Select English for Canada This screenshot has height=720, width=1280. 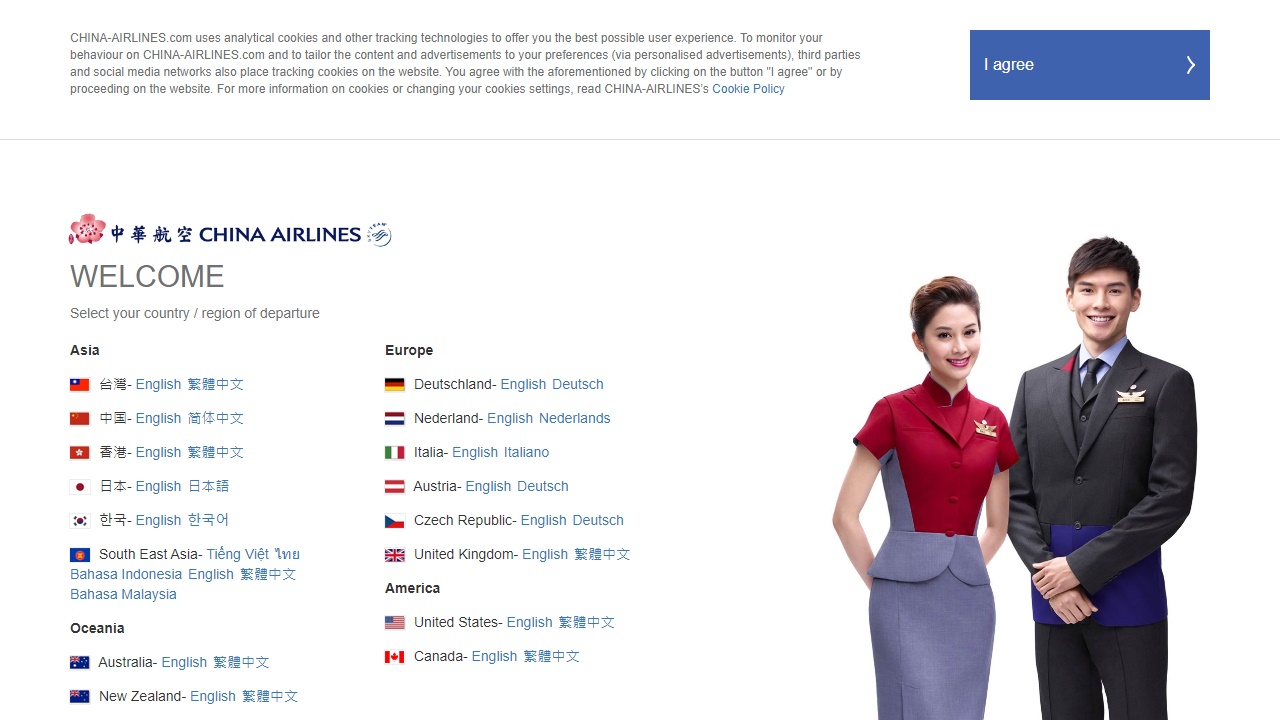tap(494, 656)
